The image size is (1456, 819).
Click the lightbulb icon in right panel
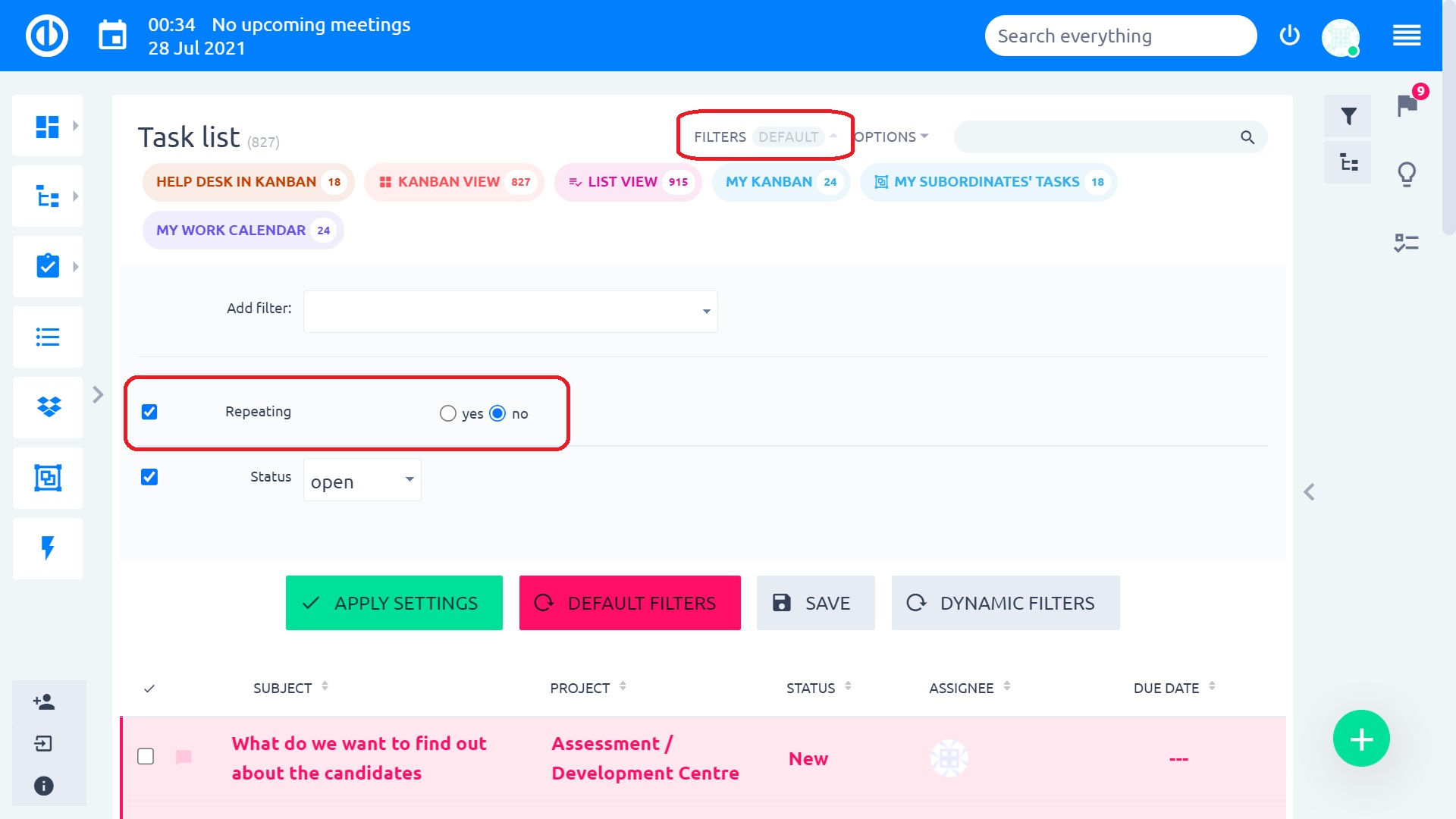(1407, 174)
